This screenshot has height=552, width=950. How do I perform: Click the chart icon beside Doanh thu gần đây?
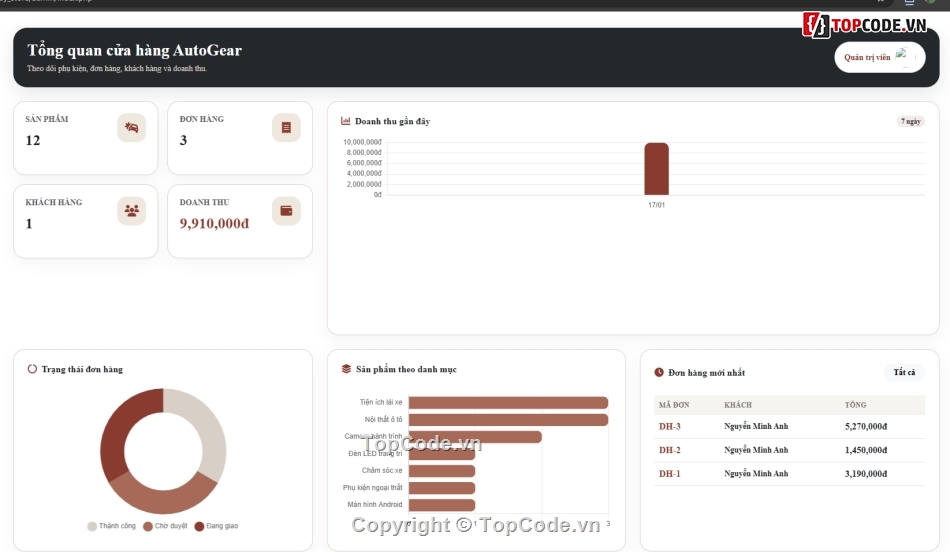[345, 121]
